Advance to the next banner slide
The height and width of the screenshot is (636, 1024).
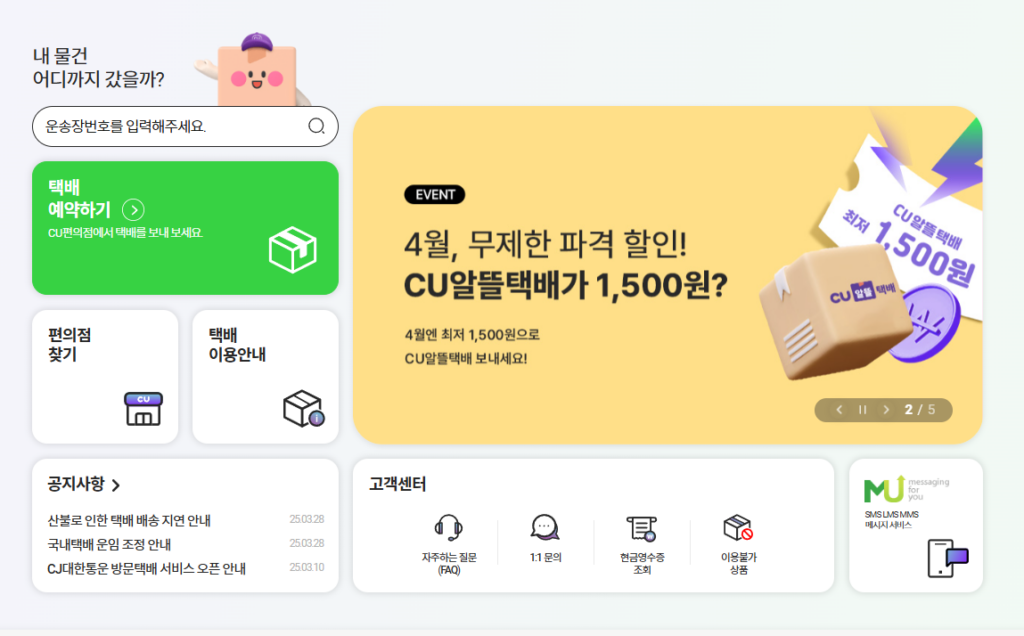[x=886, y=410]
